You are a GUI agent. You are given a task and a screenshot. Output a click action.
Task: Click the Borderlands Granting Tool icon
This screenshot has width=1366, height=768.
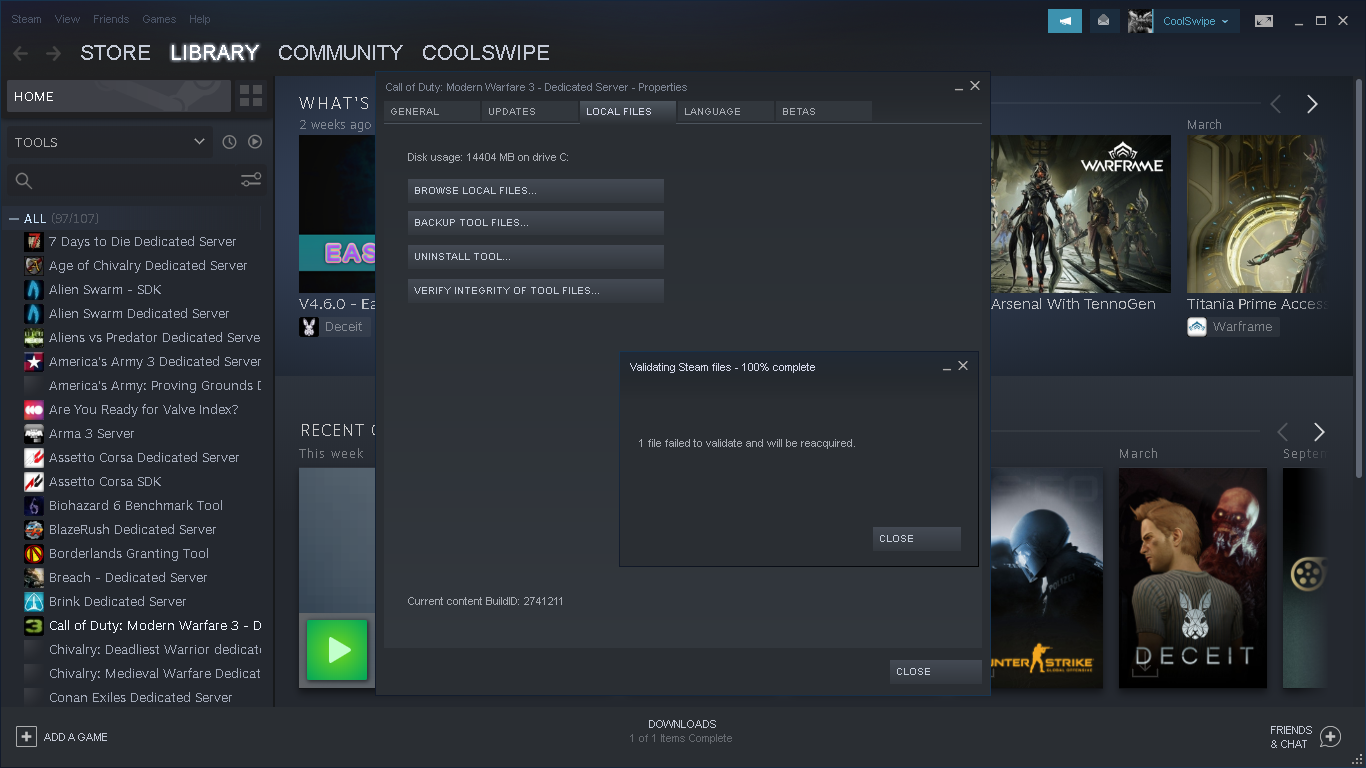pos(34,554)
